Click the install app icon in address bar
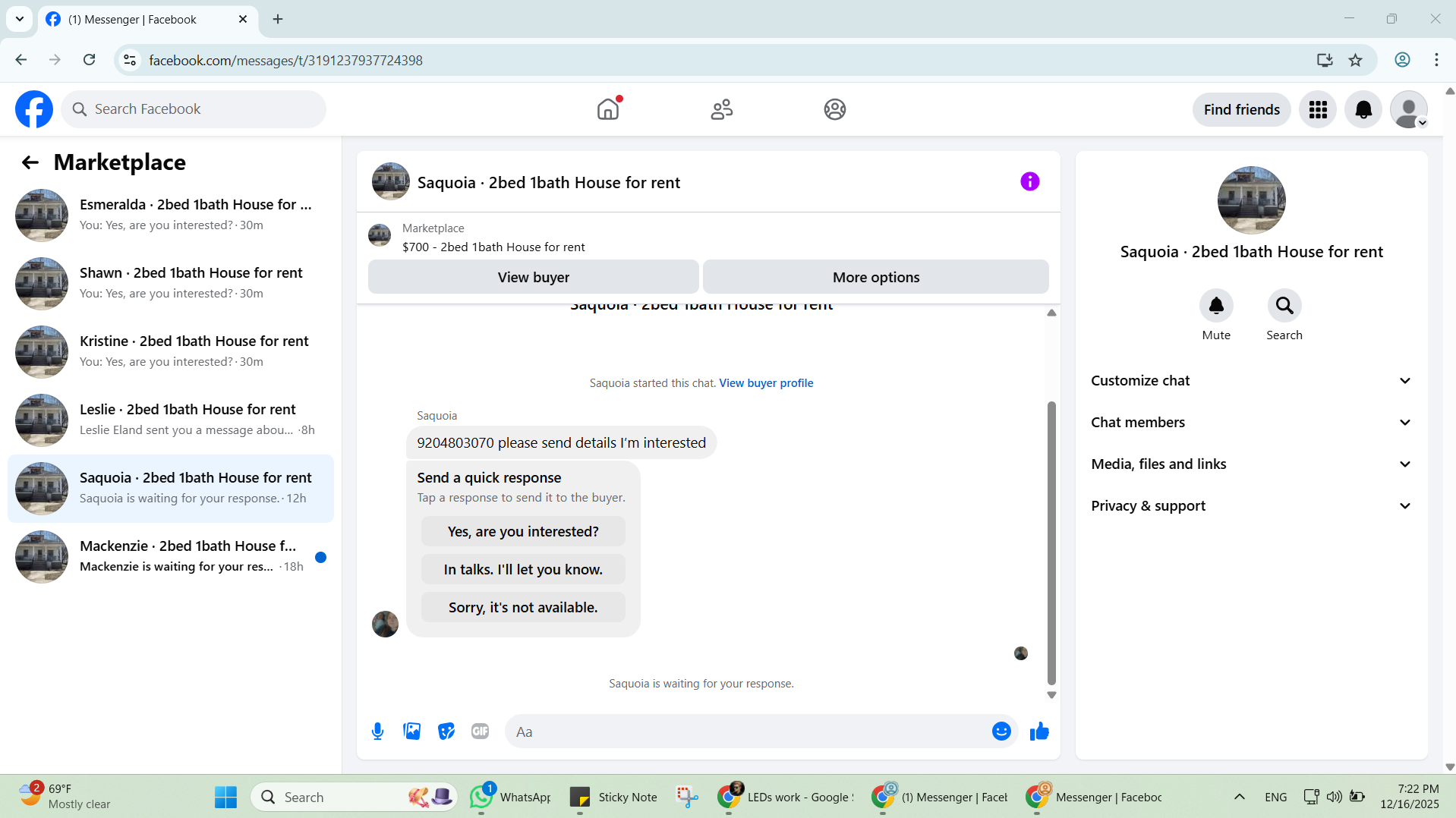The width and height of the screenshot is (1456, 818). [x=1325, y=60]
